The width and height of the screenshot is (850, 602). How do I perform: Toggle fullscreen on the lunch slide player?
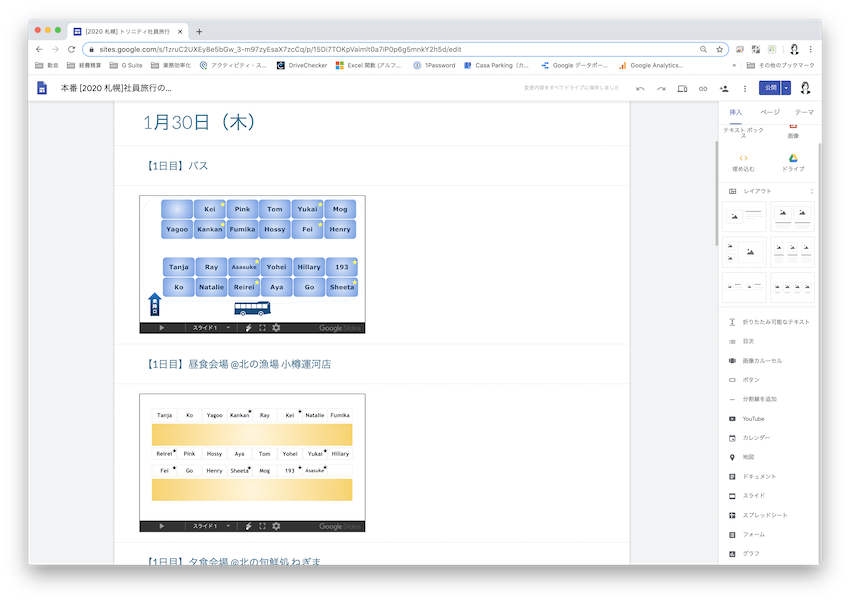click(262, 526)
